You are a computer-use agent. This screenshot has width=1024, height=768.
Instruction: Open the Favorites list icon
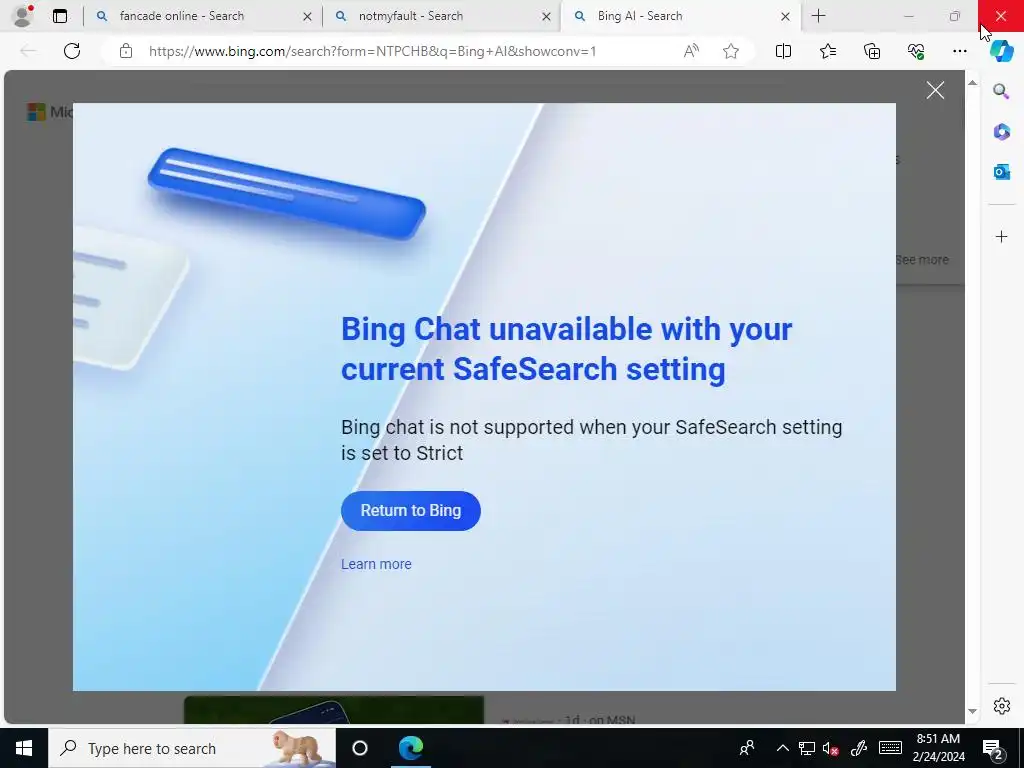(827, 51)
